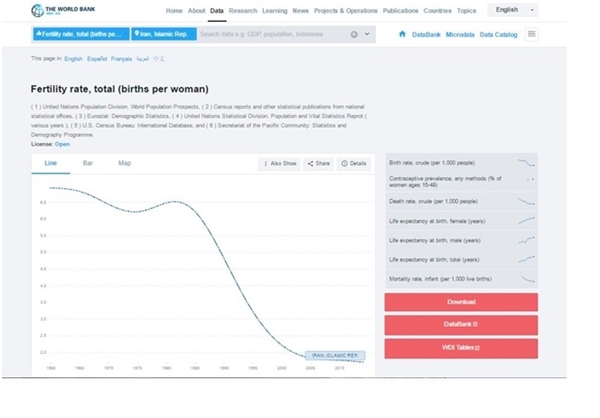600x418 pixels.
Task: Select Mortality rate, infant indicator
Action: click(x=461, y=279)
